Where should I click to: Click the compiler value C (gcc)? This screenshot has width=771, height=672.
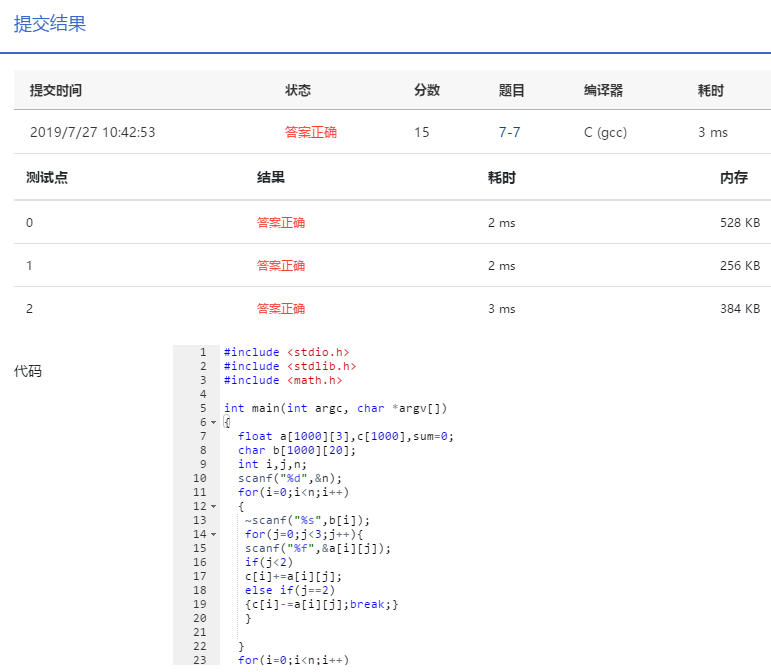605,132
